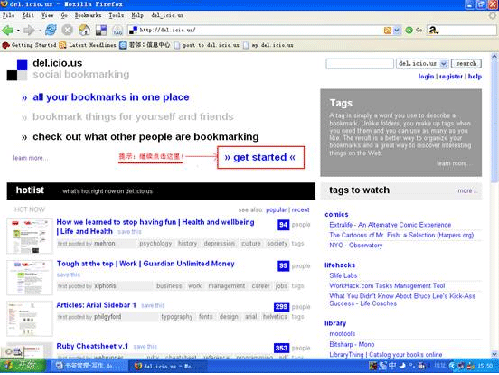Open 'Ruby Cheatsheet' link
The image size is (499, 375).
click(92, 346)
